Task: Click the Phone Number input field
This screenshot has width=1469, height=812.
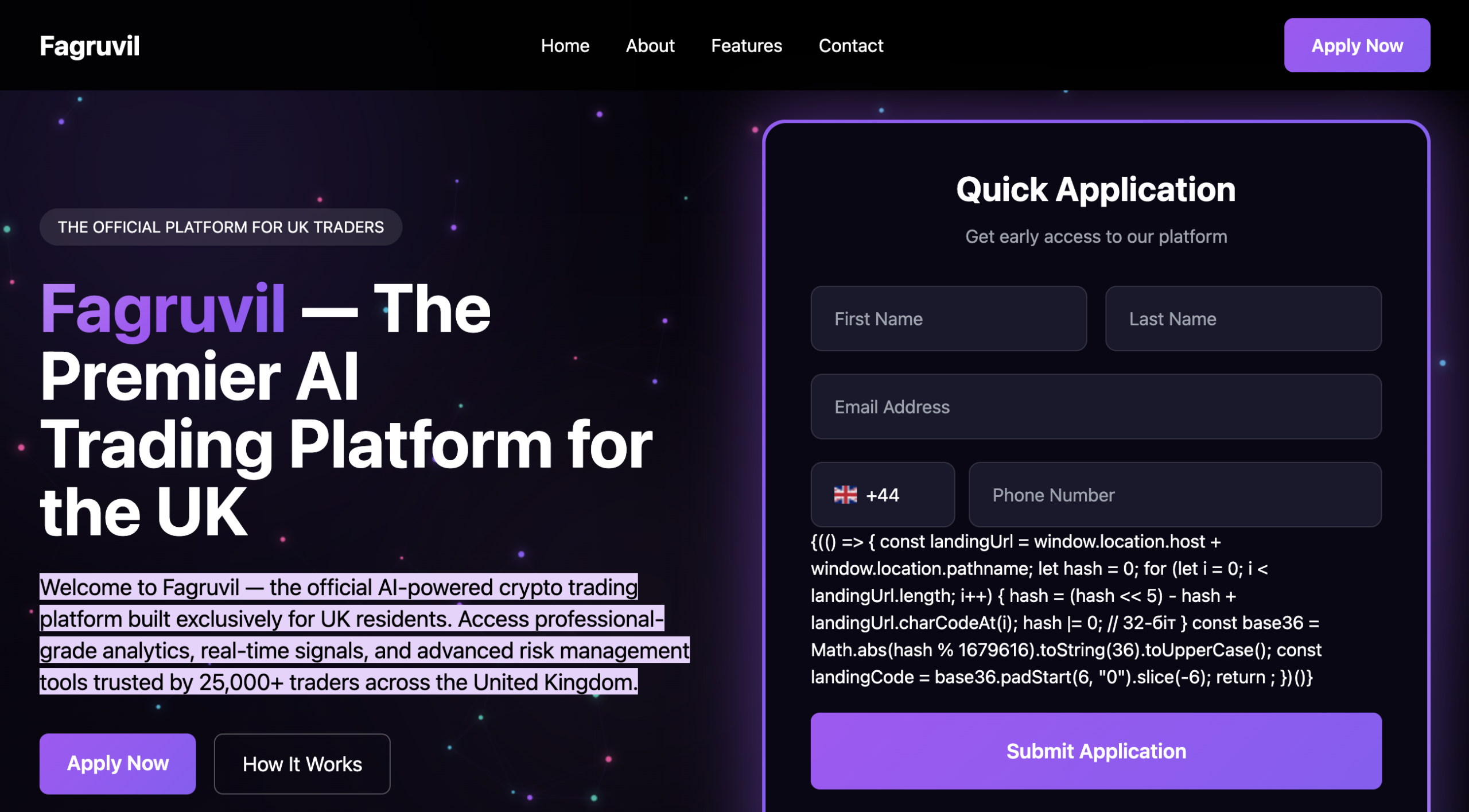Action: [x=1175, y=494]
